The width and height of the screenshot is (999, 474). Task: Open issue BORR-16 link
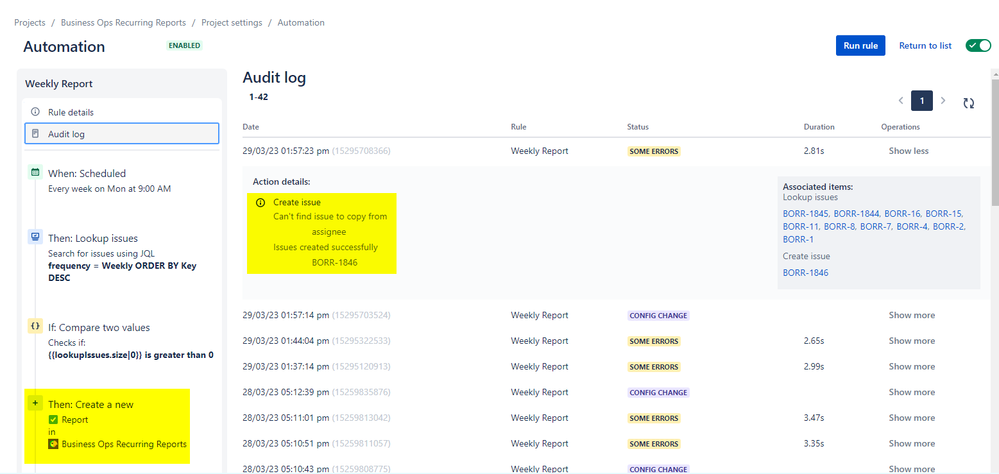[902, 213]
